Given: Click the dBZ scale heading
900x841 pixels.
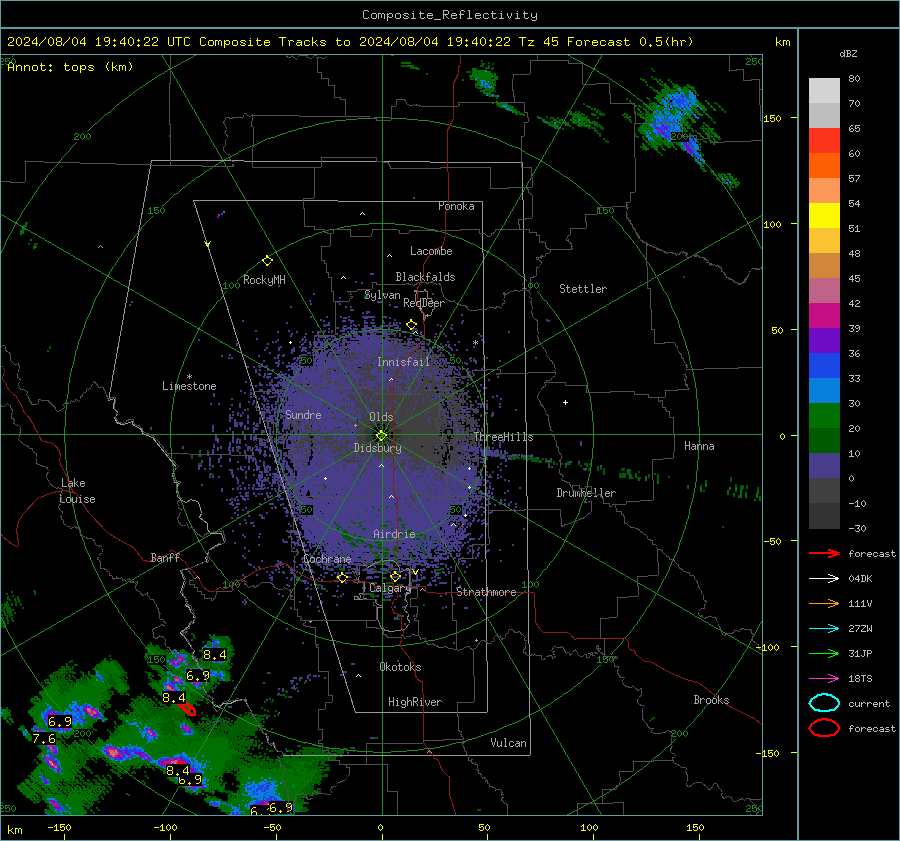Looking at the screenshot, I should click(x=848, y=54).
